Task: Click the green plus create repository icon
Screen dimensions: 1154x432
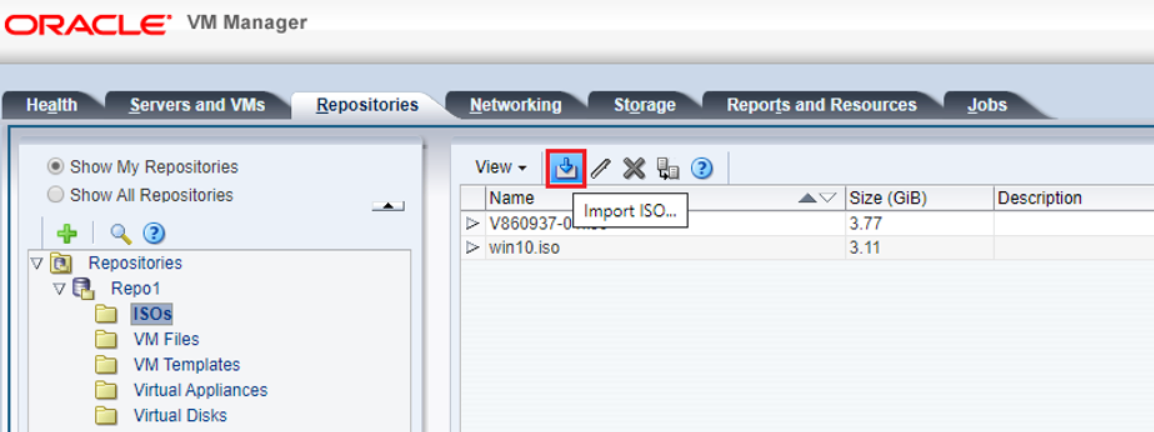Action: (x=67, y=234)
